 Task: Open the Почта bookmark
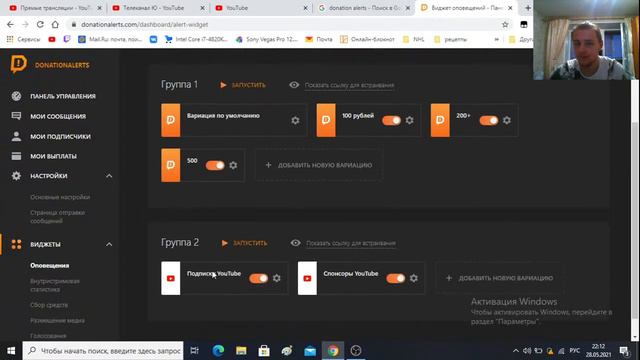tap(319, 39)
